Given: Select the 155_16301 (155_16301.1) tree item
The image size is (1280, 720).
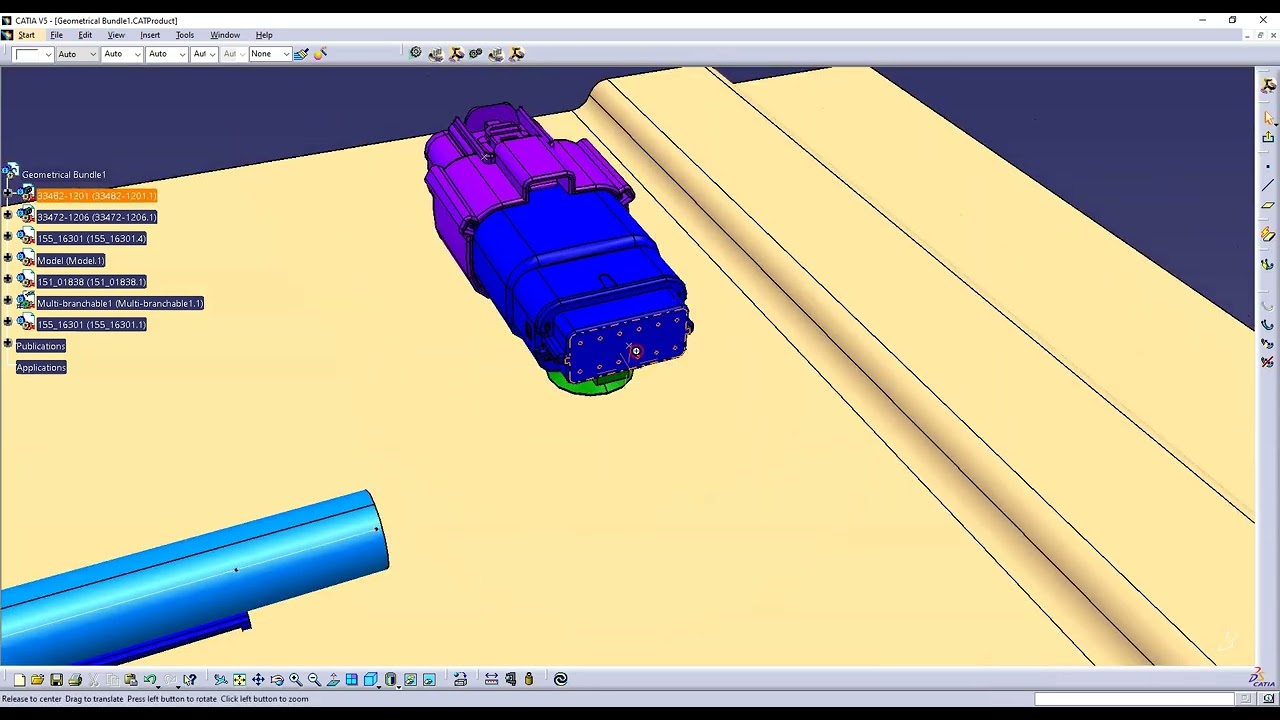Looking at the screenshot, I should pyautogui.click(x=91, y=325).
